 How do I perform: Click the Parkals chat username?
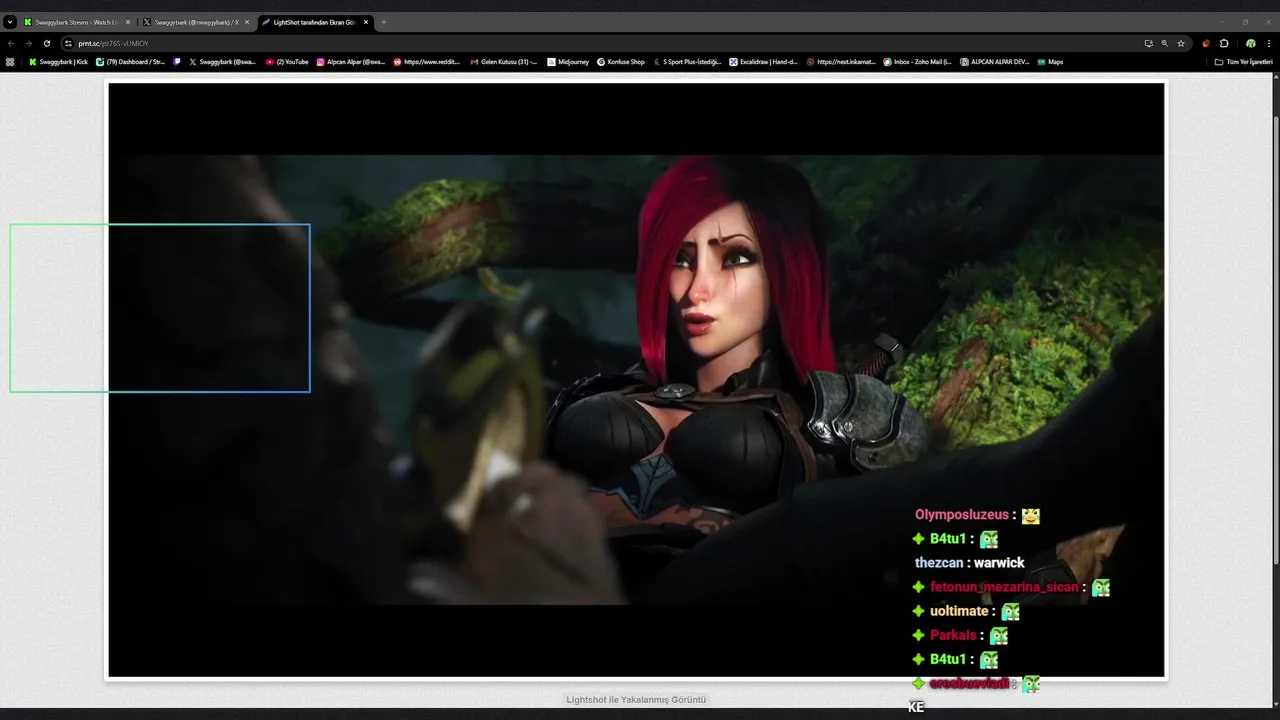tap(953, 635)
